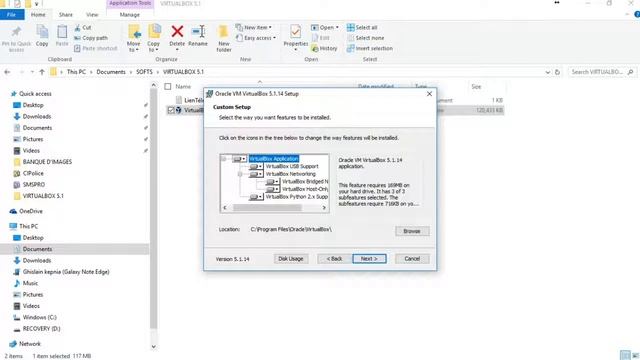
Task: Click Invert selection in ribbon
Action: coord(370,48)
